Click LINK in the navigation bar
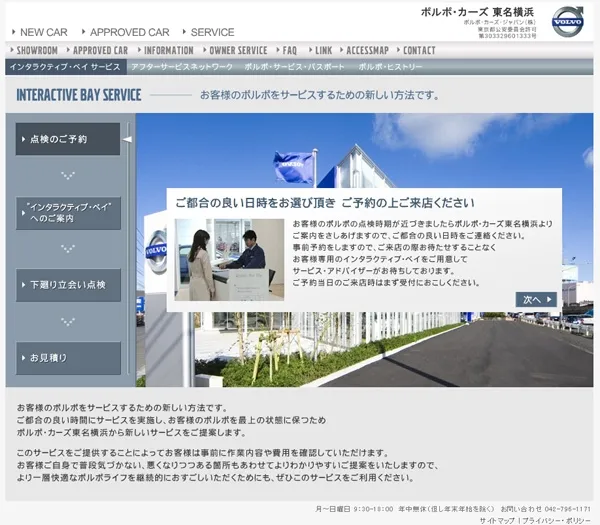 322,50
